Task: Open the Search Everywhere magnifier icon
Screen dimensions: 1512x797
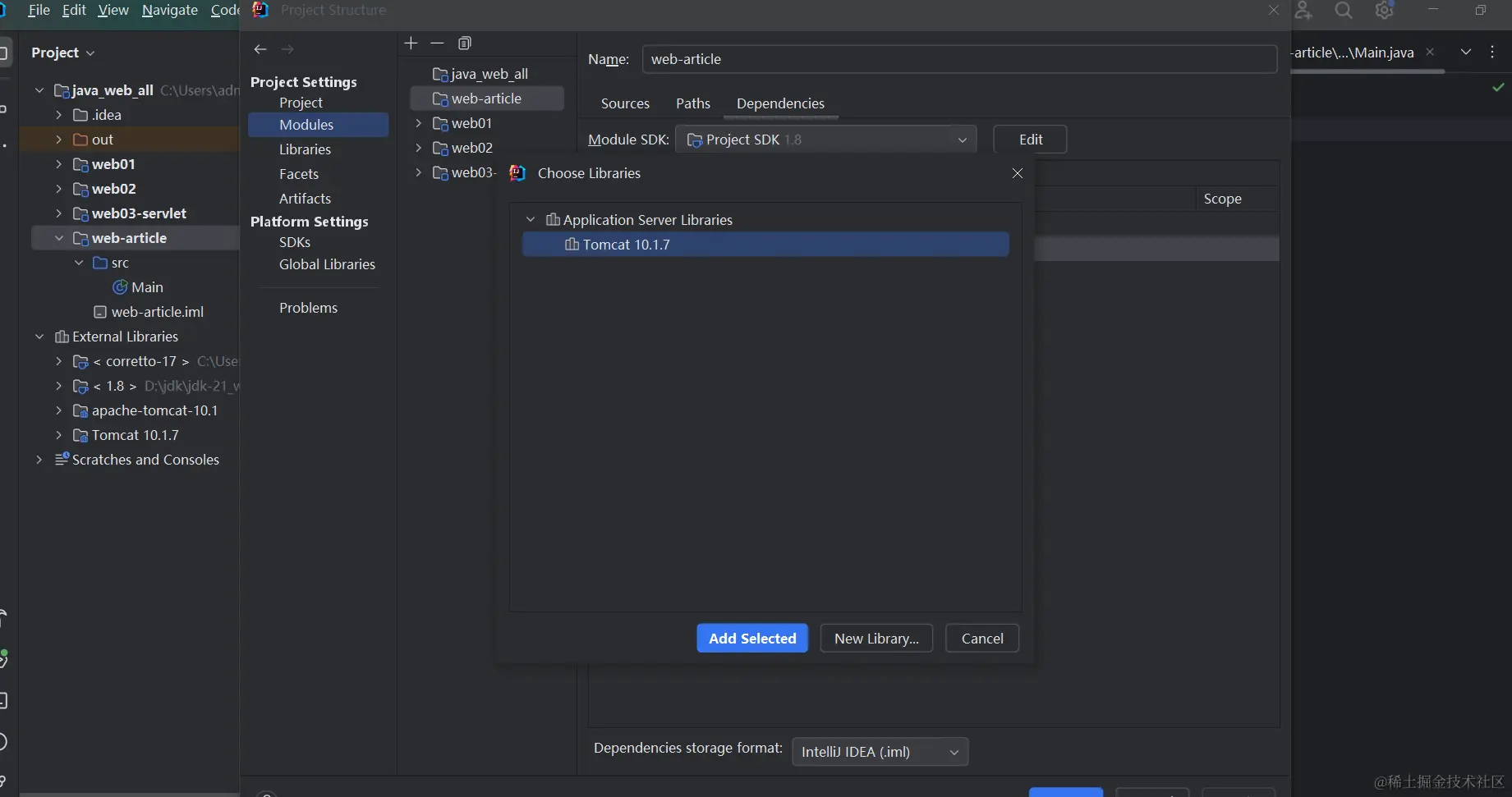Action: [x=1344, y=10]
